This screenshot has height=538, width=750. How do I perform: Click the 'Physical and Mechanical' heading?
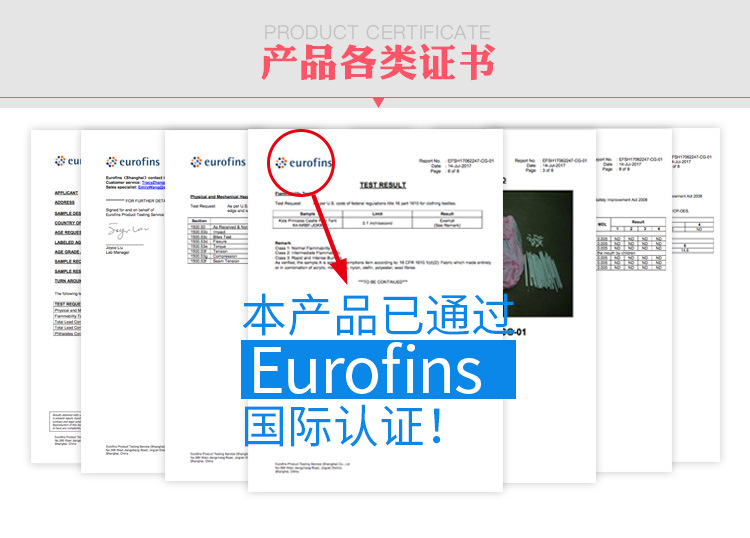point(219,197)
